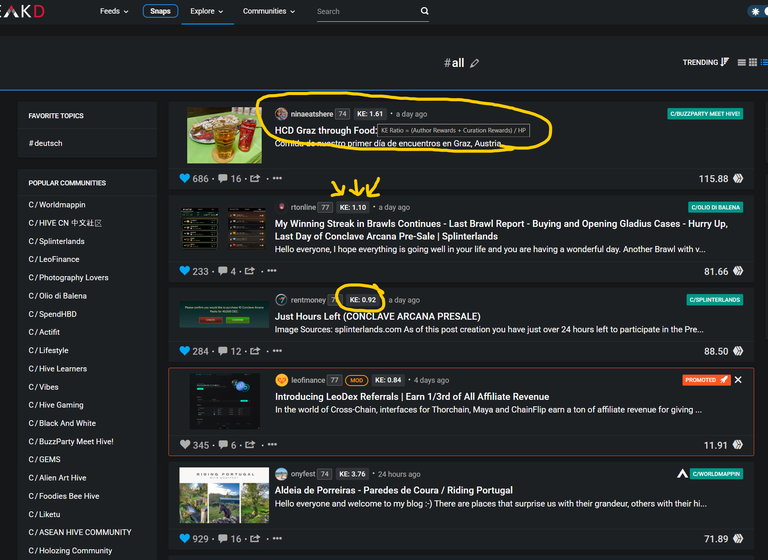The height and width of the screenshot is (560, 768).
Task: Click Hive payout icon beside 115.88
Action: click(x=738, y=178)
